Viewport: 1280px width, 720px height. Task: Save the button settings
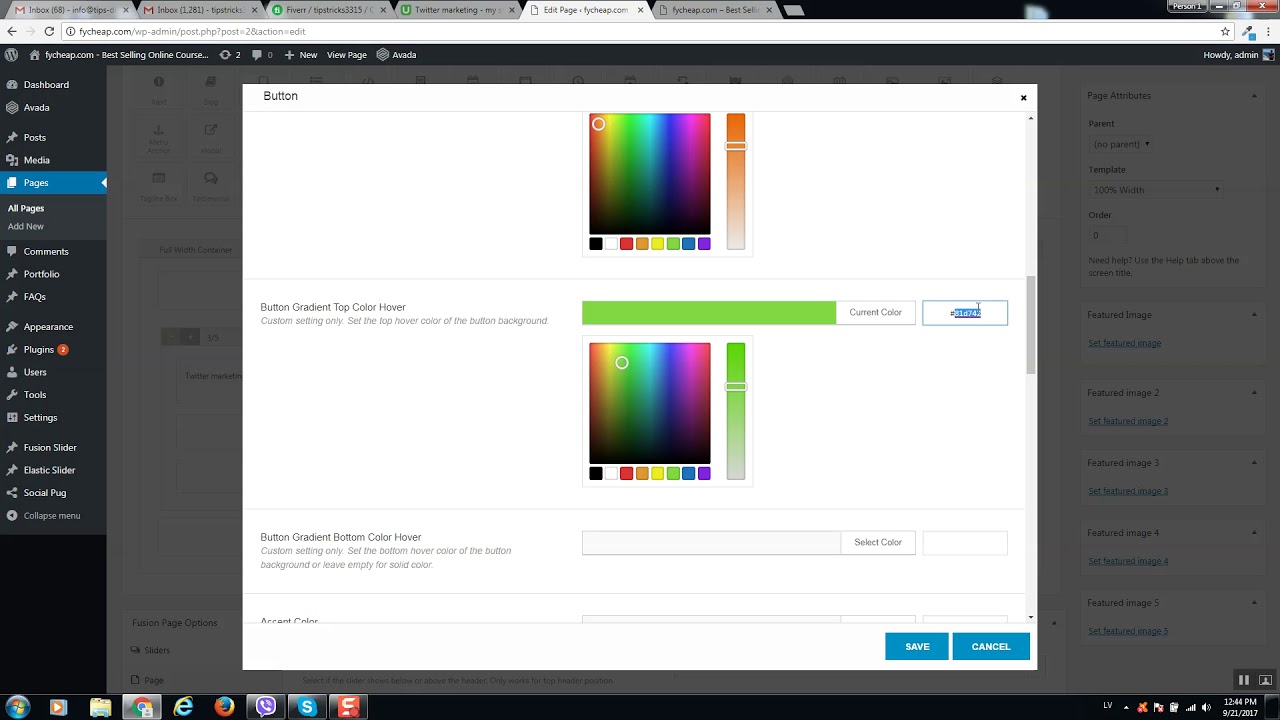pyautogui.click(x=917, y=647)
